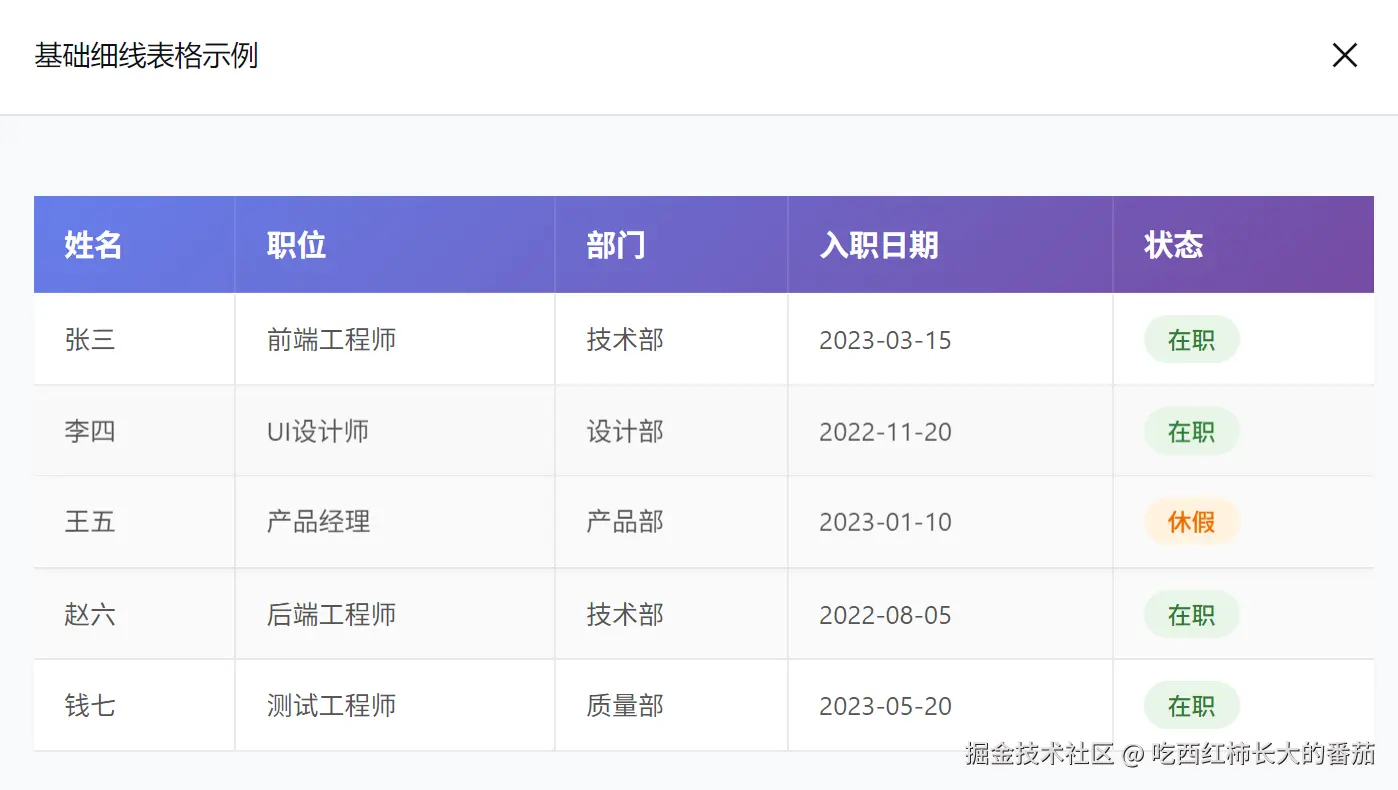
Task: Select the name 张三 in the table
Action: pos(90,340)
